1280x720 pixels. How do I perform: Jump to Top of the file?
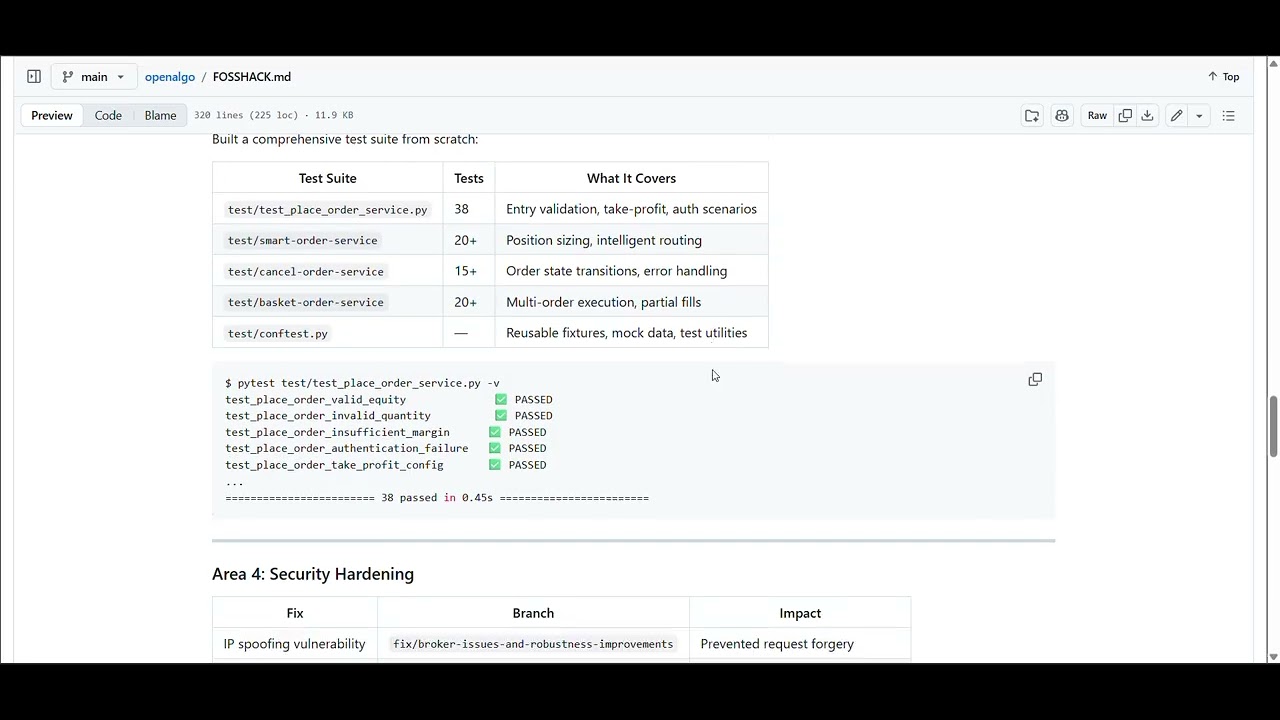(1224, 77)
